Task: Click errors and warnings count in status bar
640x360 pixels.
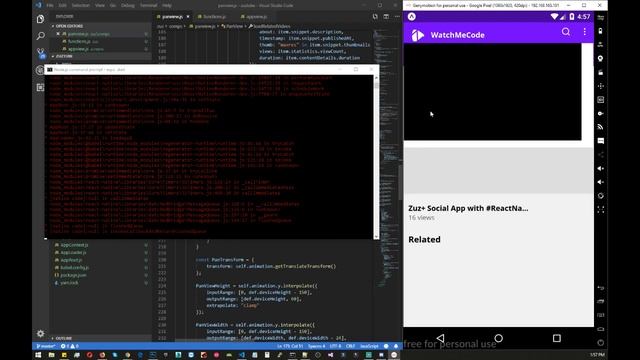Action: 69,346
